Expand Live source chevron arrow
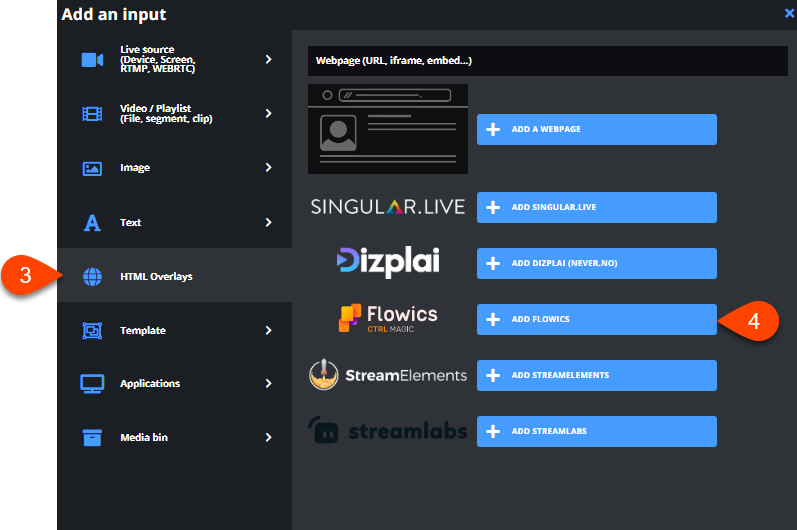Image resolution: width=797 pixels, height=530 pixels. (x=268, y=59)
